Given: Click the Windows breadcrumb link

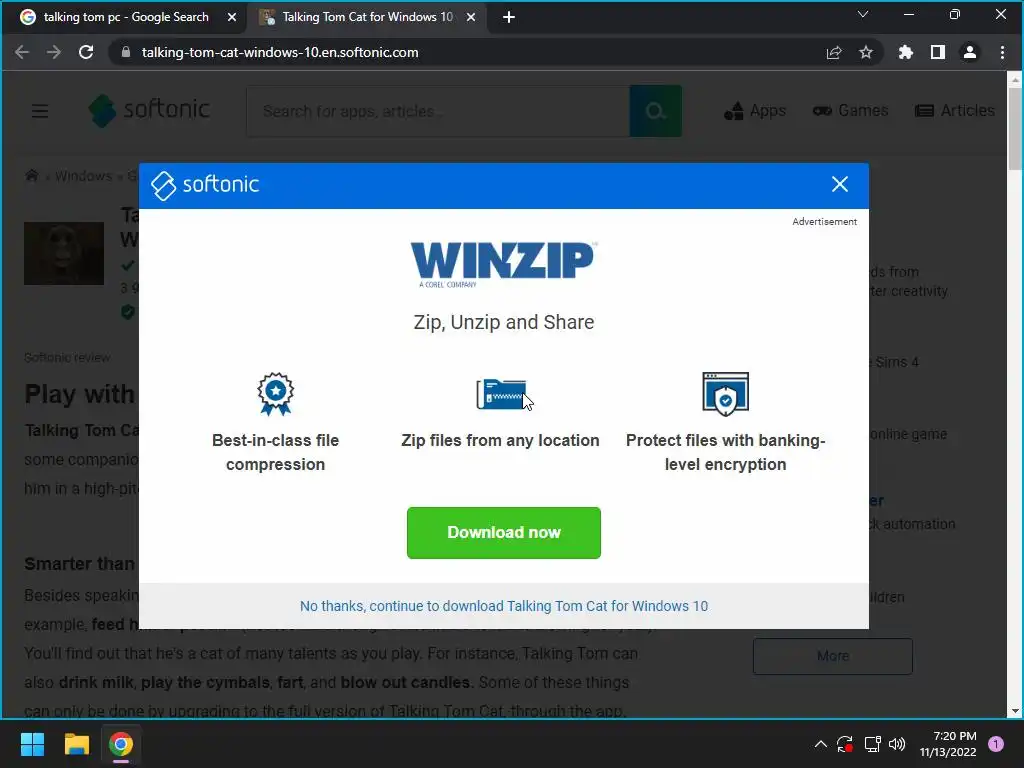Looking at the screenshot, I should (x=84, y=176).
